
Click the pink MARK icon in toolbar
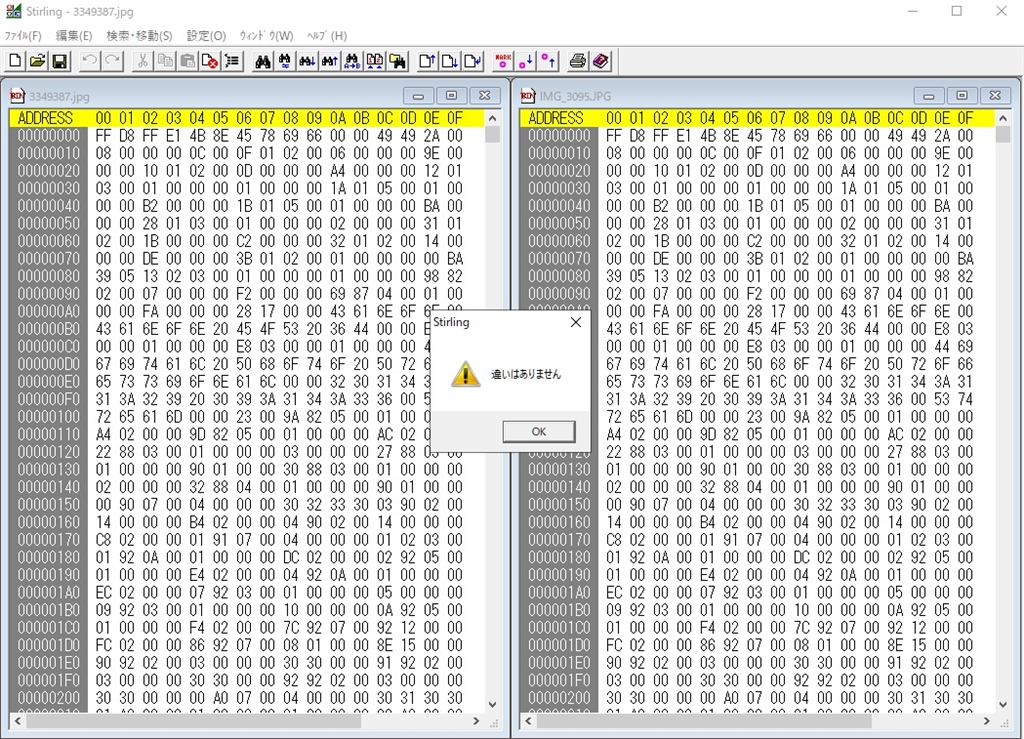[503, 61]
